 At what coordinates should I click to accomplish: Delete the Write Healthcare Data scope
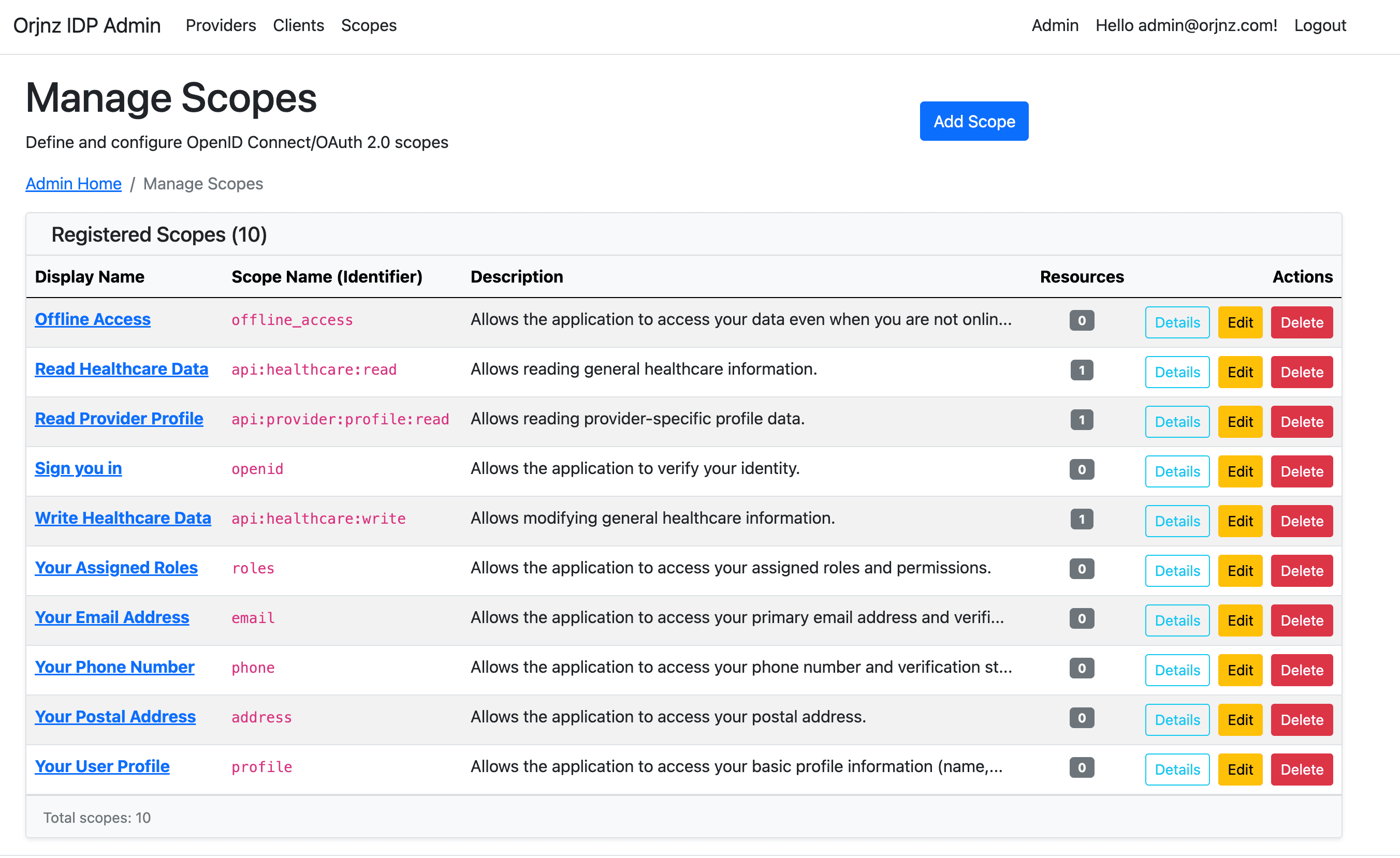coord(1302,521)
